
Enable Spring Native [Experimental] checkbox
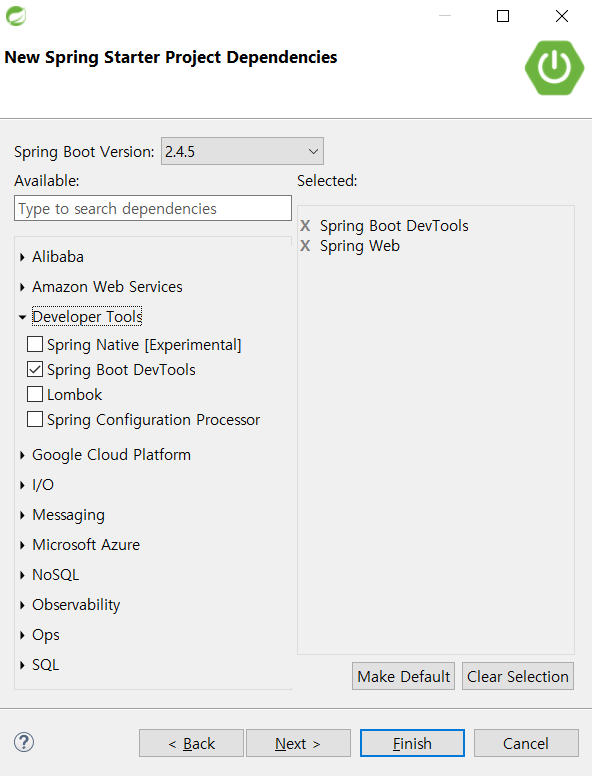click(35, 344)
